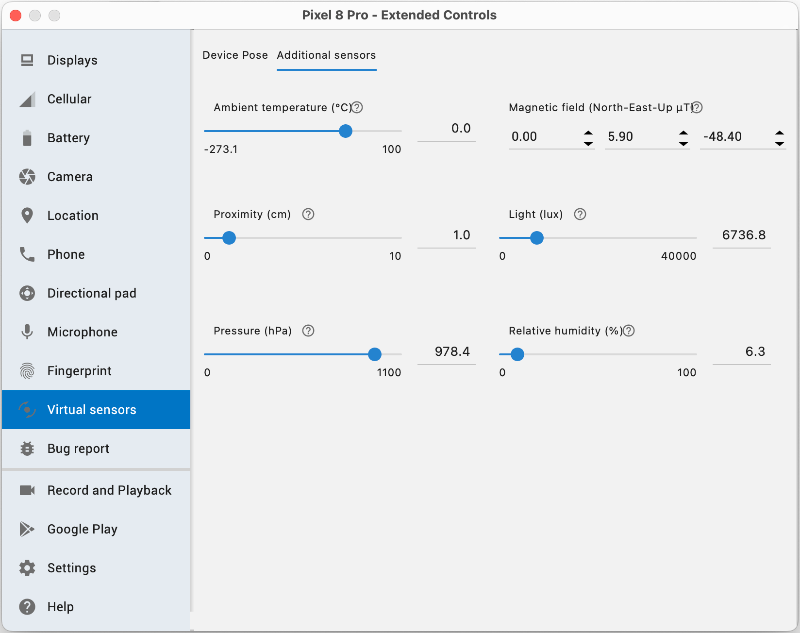Screen dimensions: 800x633
Task: Open Location controls
Action: tap(96, 215)
